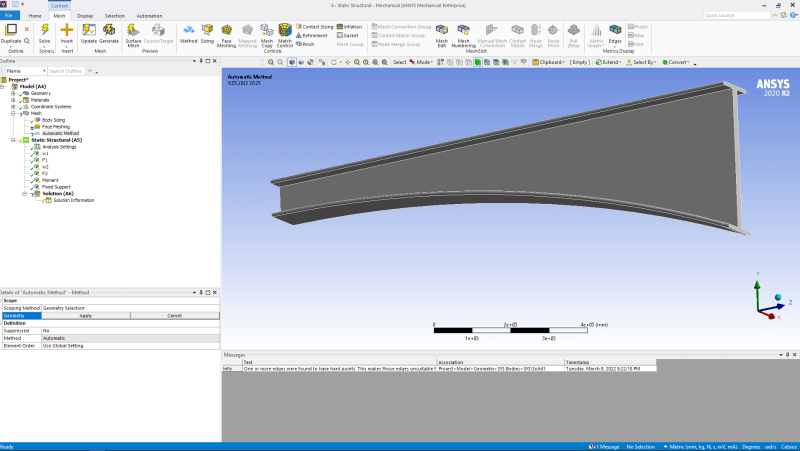Select Fixed Support in the outline

point(56,187)
